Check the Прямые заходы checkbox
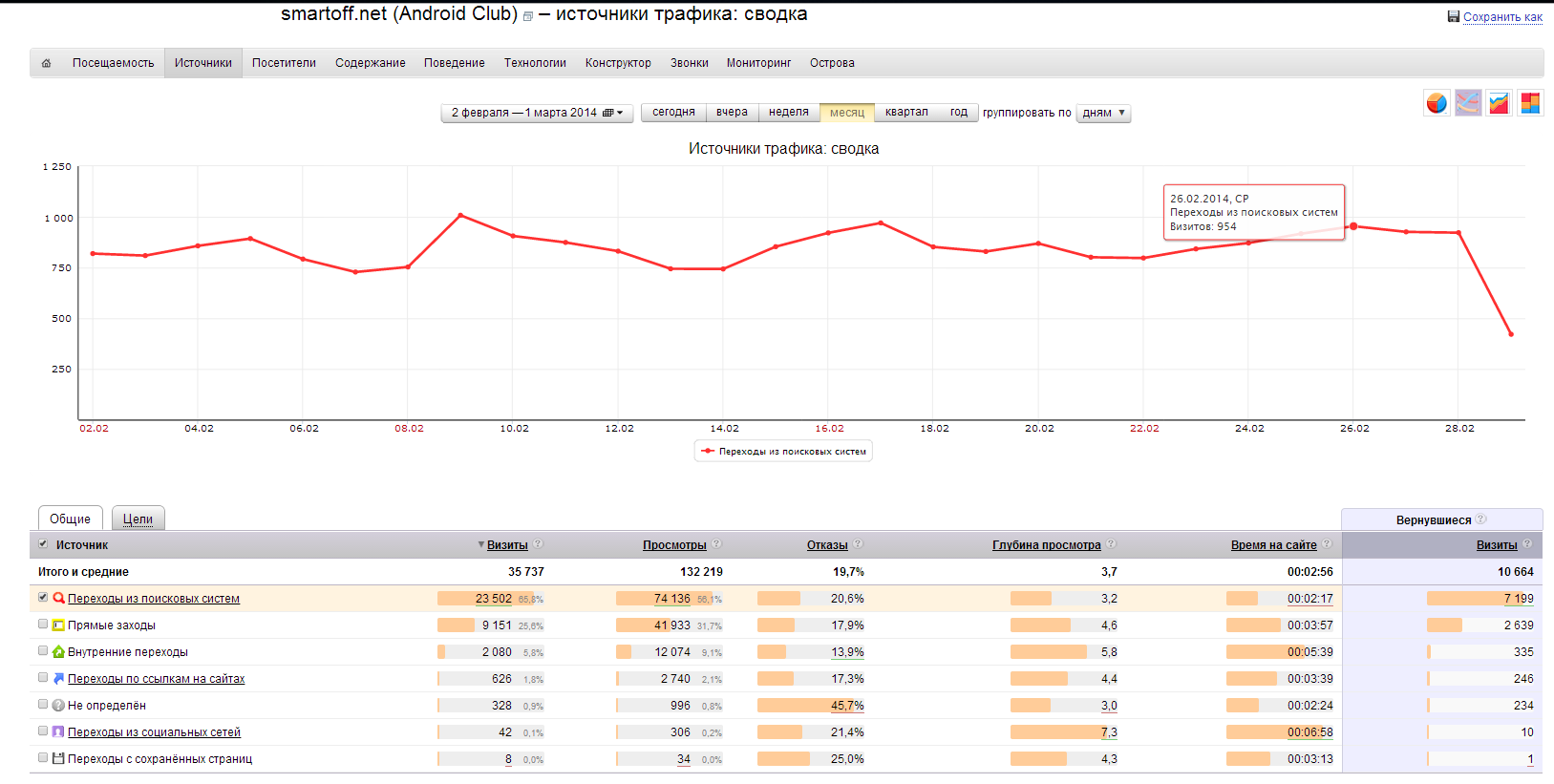The image size is (1554, 784). pos(43,625)
